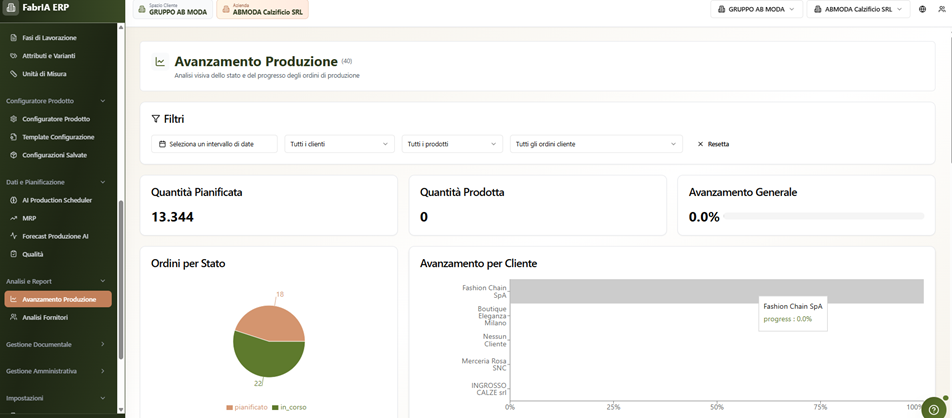Select the Azienda ABMODA Calzificio SRL chip
The height and width of the screenshot is (418, 952).
coord(262,10)
